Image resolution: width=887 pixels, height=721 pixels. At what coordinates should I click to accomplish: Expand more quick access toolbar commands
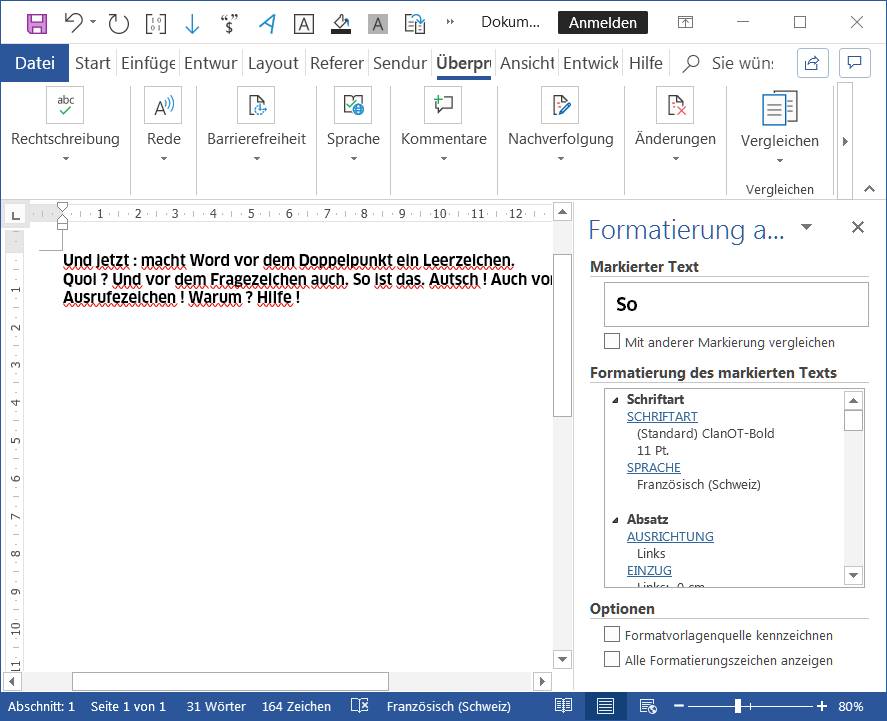pyautogui.click(x=450, y=22)
